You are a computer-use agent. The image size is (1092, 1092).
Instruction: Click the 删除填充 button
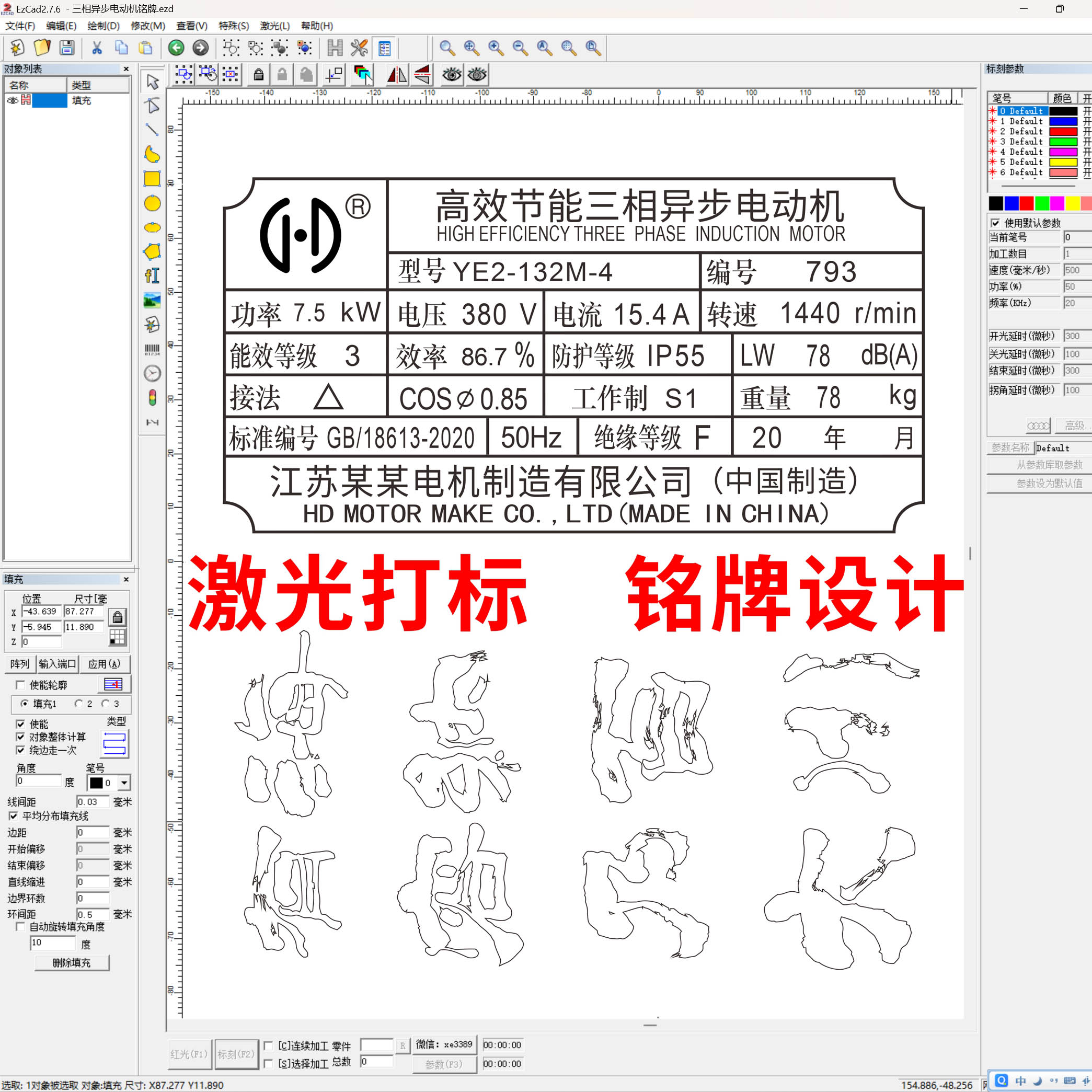coord(72,962)
